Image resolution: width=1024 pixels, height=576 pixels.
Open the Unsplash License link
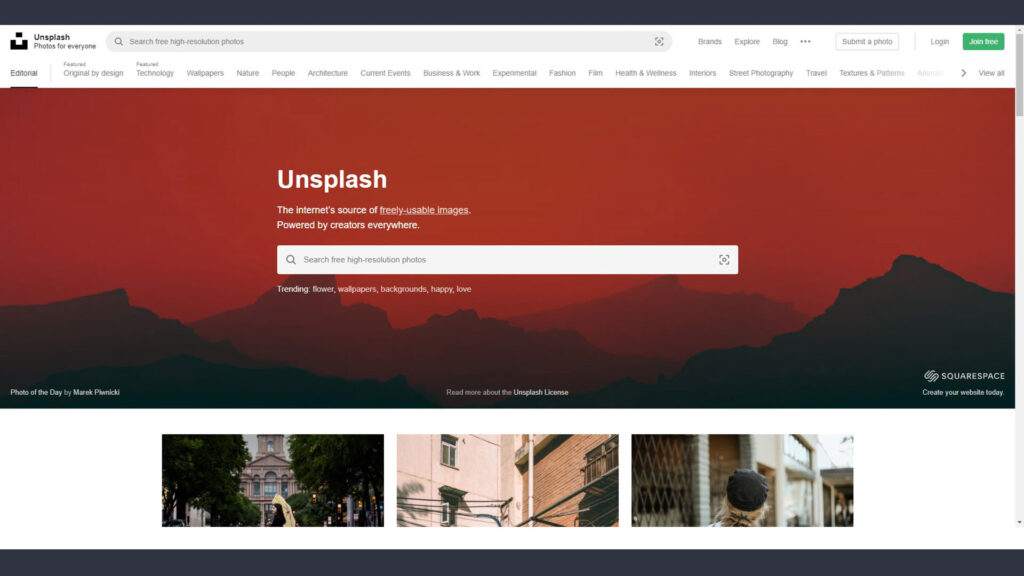coord(541,392)
